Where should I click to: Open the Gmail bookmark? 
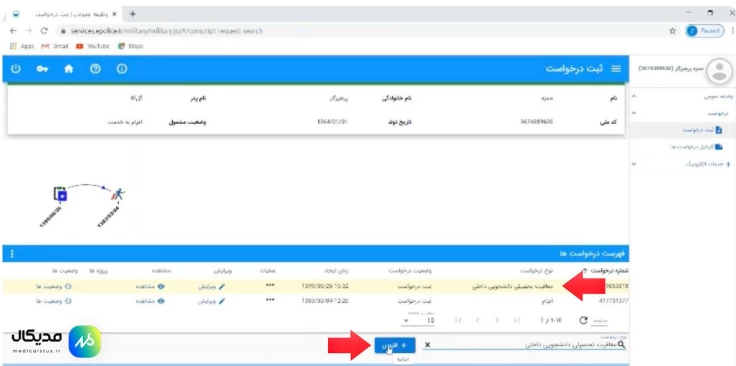tap(54, 46)
